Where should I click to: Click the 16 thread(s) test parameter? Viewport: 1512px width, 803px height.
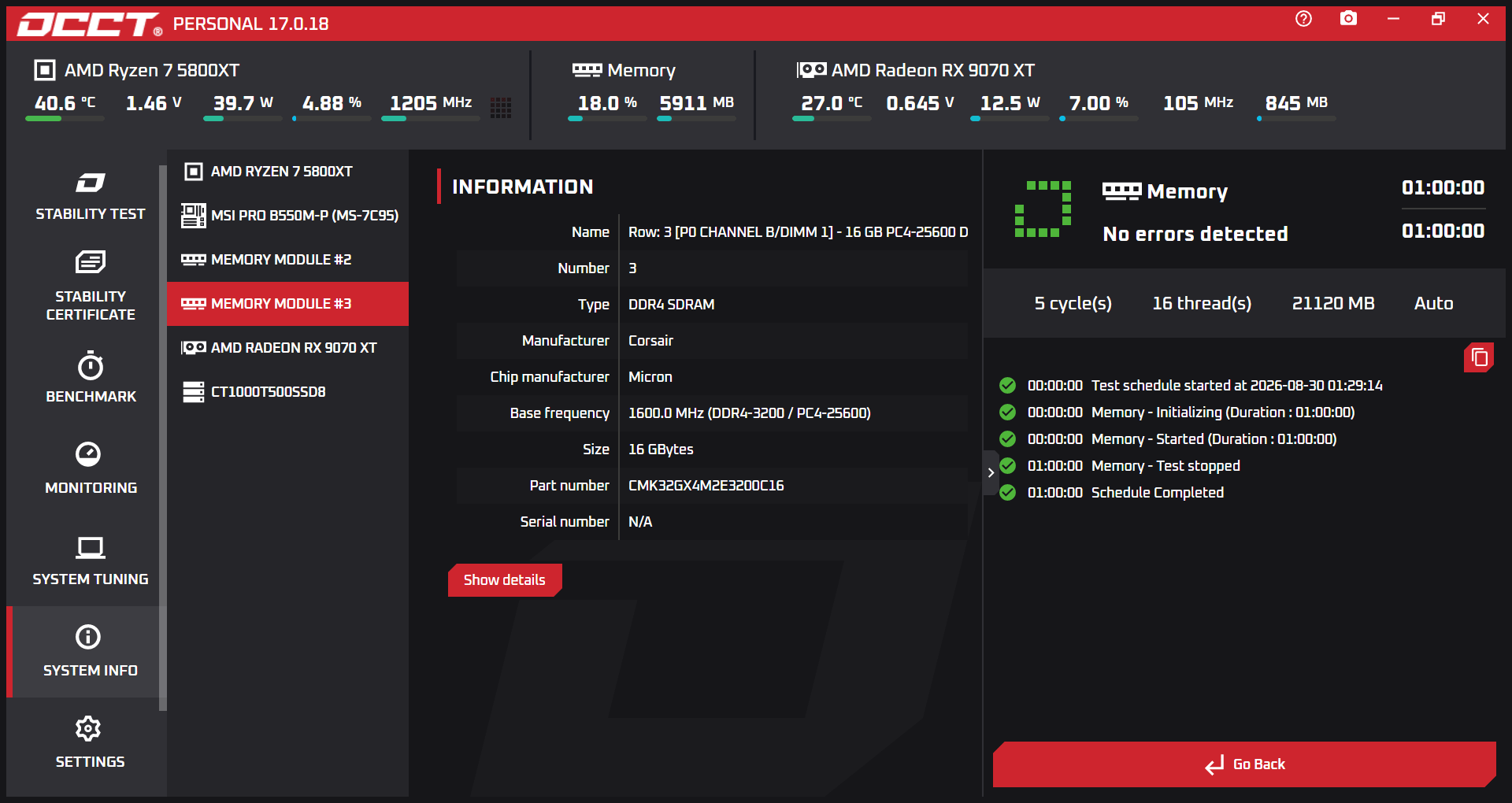(x=1202, y=304)
